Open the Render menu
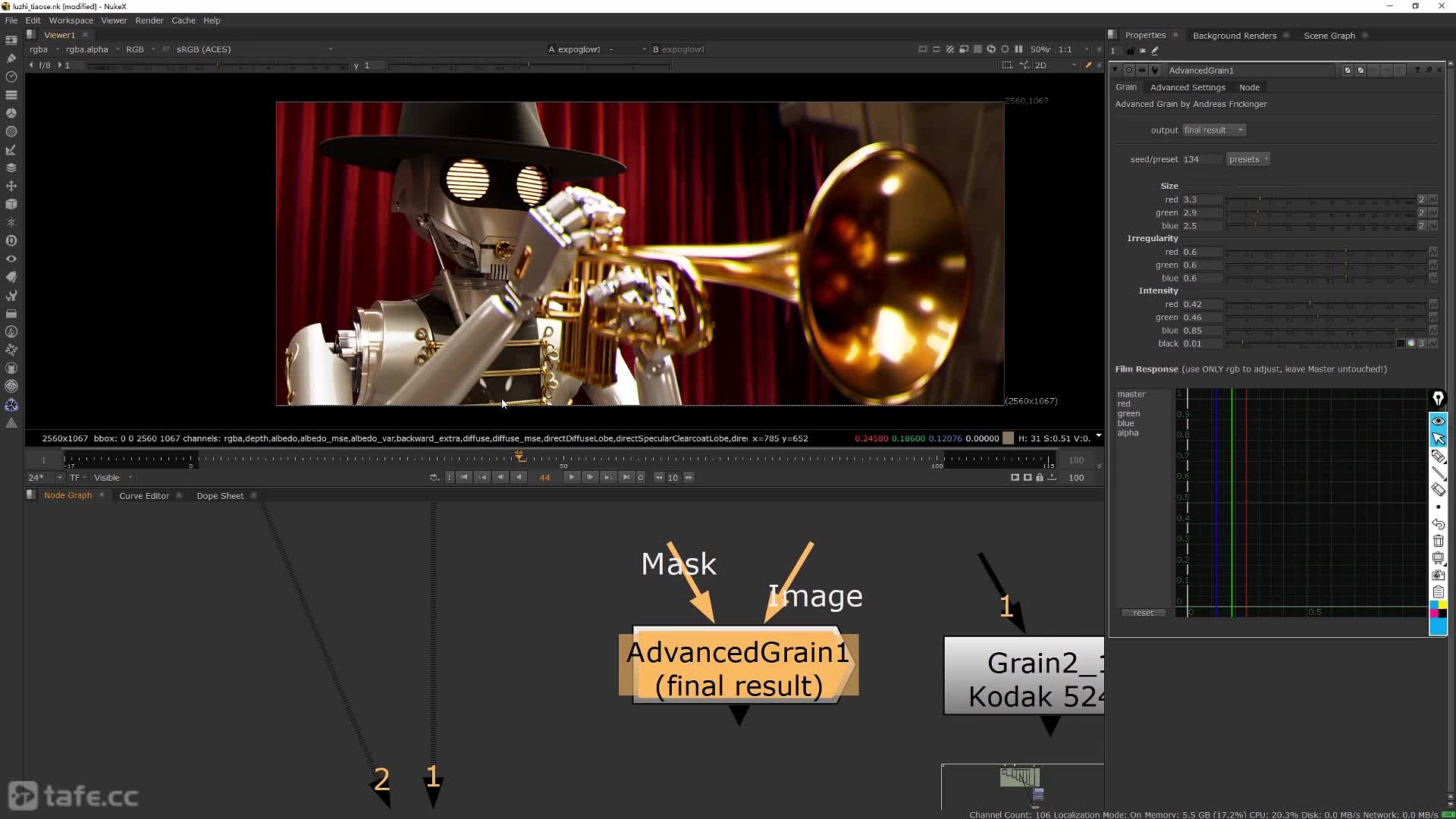Viewport: 1456px width, 819px height. [x=149, y=20]
